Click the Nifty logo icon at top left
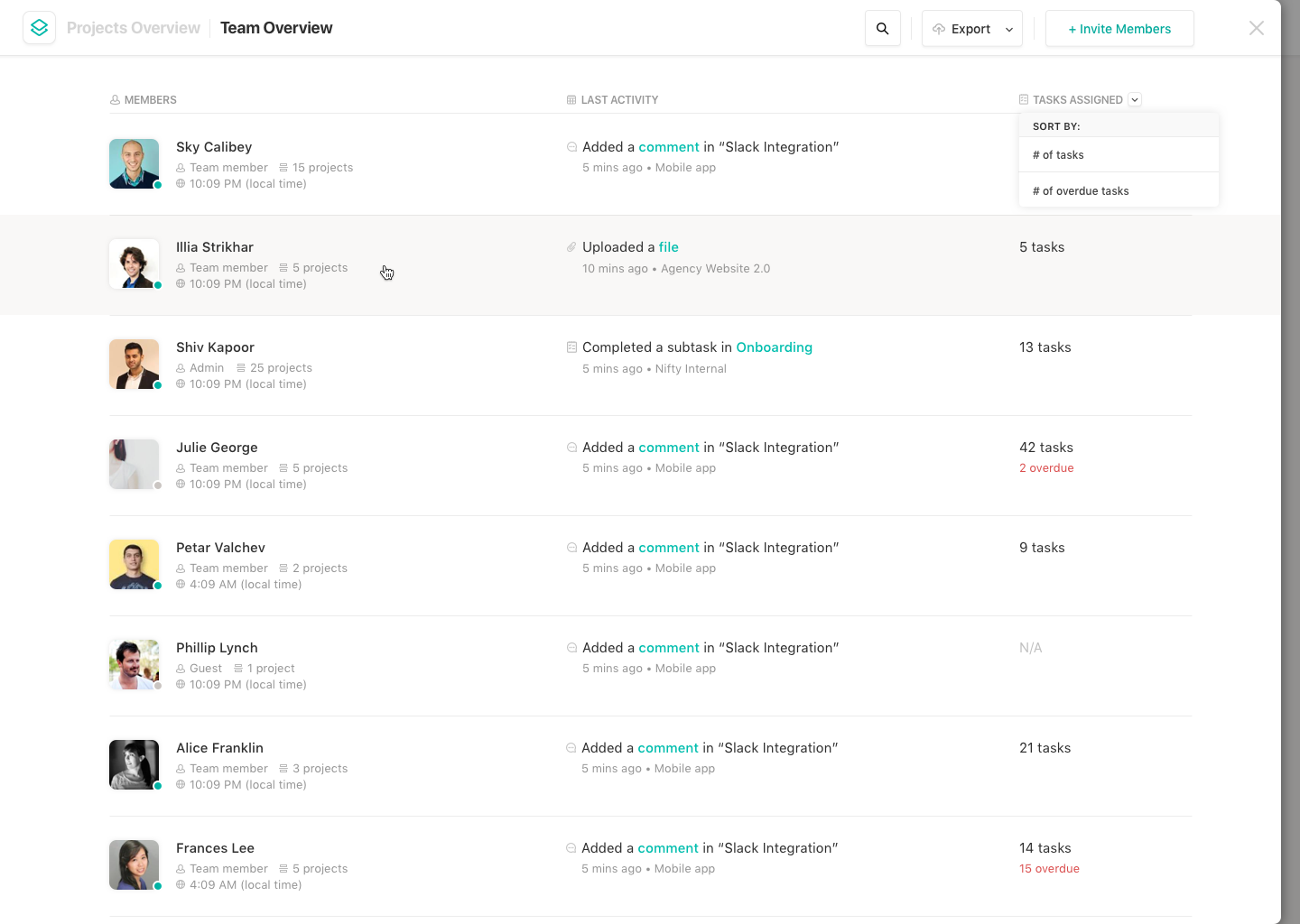This screenshot has height=924, width=1300. [x=39, y=28]
